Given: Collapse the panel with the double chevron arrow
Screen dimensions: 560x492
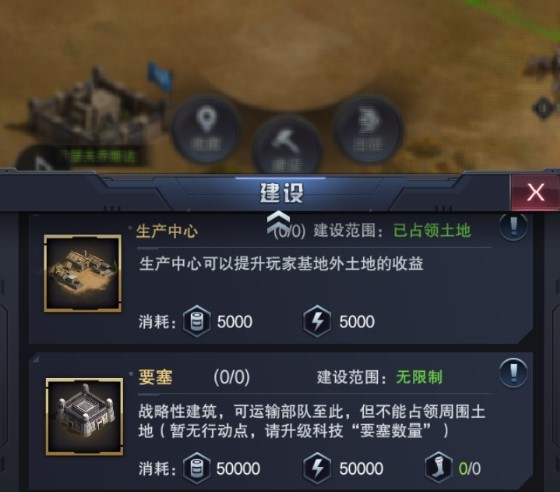Looking at the screenshot, I should coord(279,221).
